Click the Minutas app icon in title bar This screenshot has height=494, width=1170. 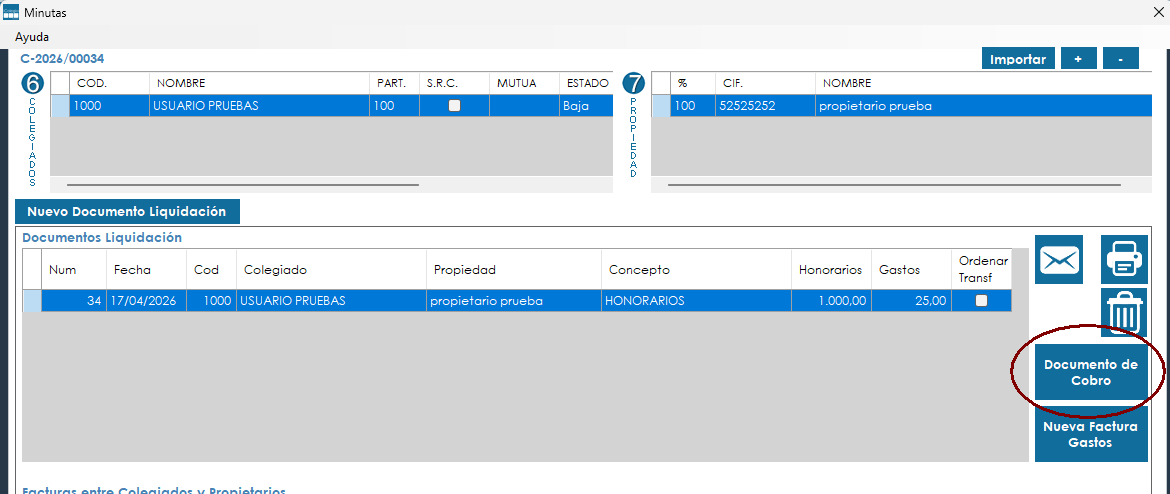[11, 13]
